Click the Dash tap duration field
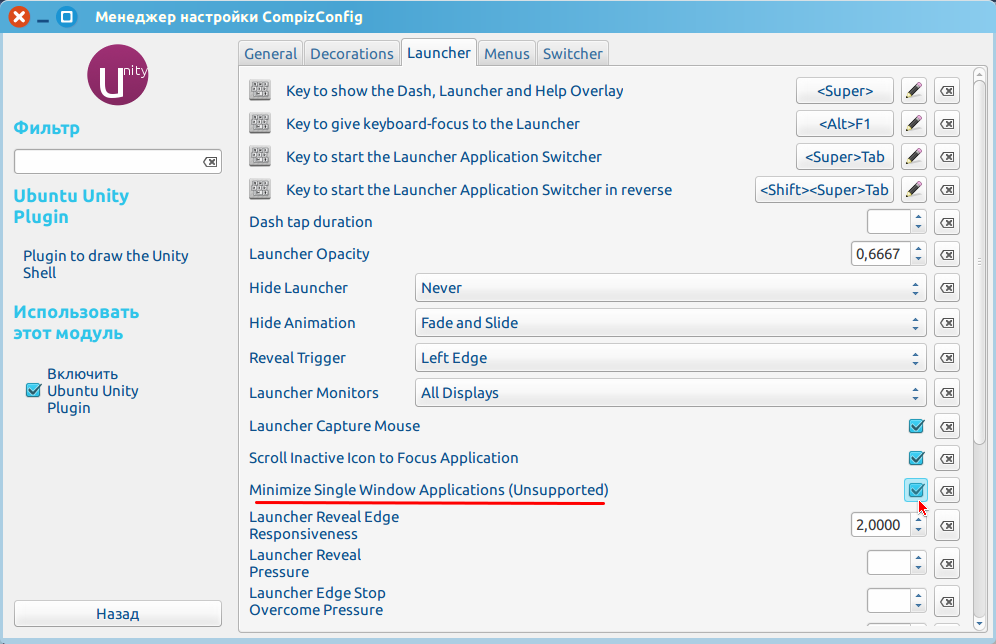Screen dimensions: 996x644 coord(889,222)
